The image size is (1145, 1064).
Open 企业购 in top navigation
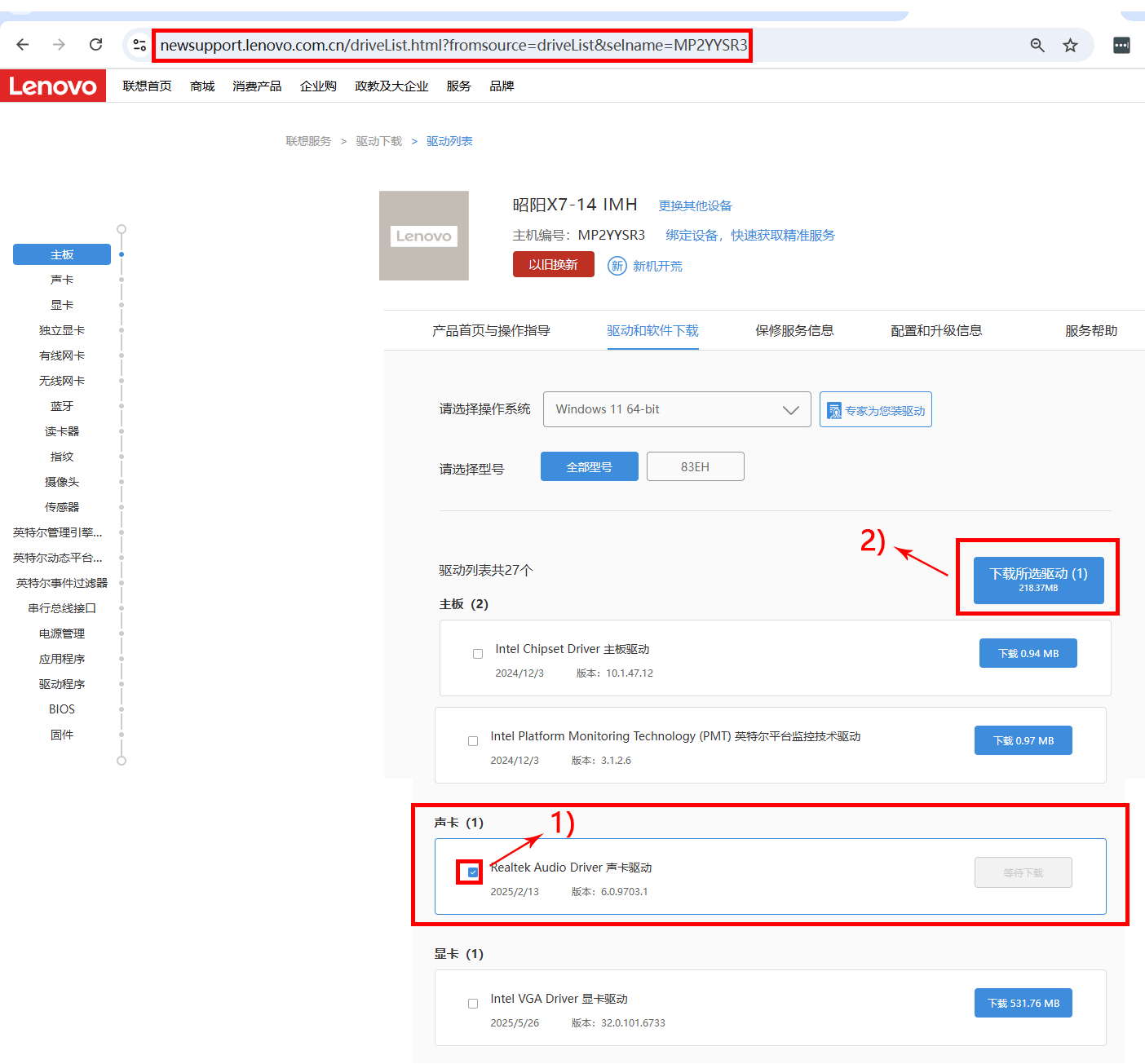[318, 86]
